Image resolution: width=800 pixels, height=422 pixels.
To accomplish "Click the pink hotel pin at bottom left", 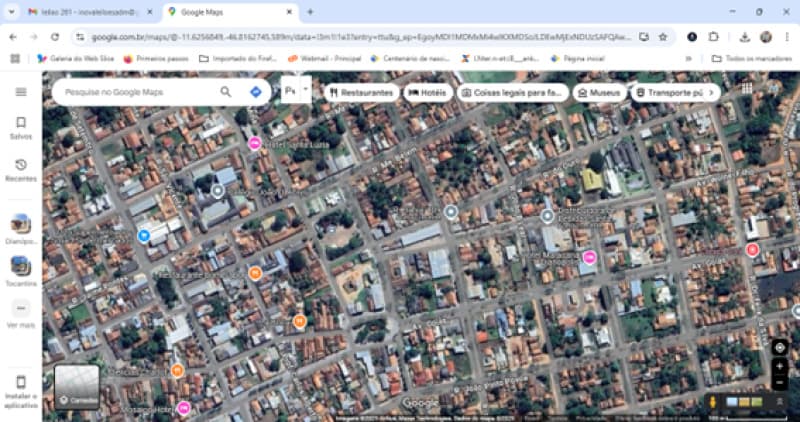I will coord(184,408).
